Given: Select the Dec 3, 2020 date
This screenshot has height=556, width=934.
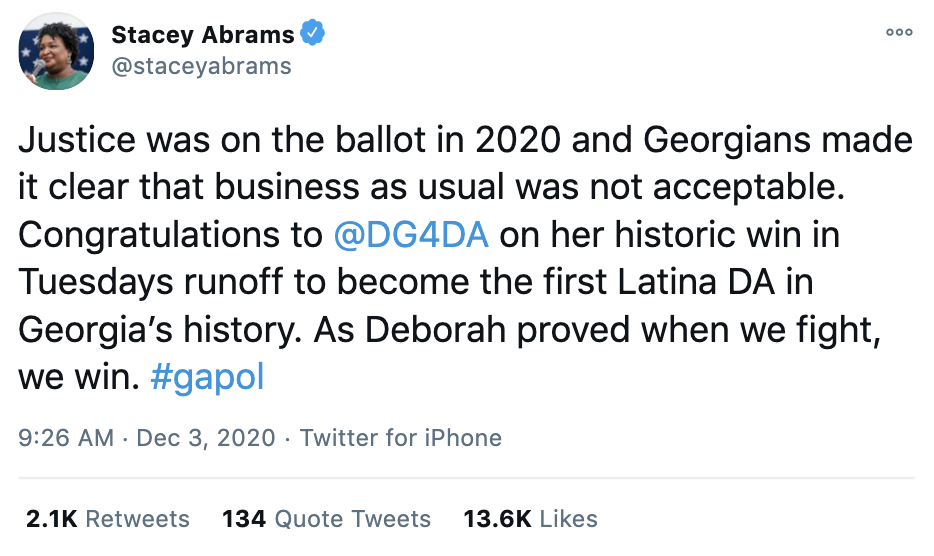Looking at the screenshot, I should [x=204, y=438].
